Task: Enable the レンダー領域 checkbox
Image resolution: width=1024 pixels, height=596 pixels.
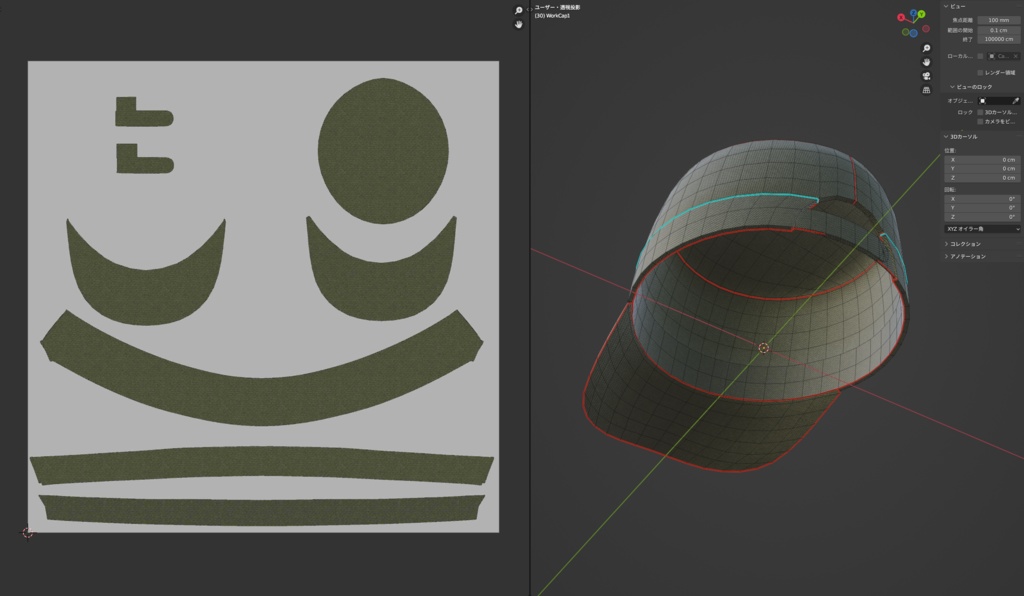Action: 980,72
